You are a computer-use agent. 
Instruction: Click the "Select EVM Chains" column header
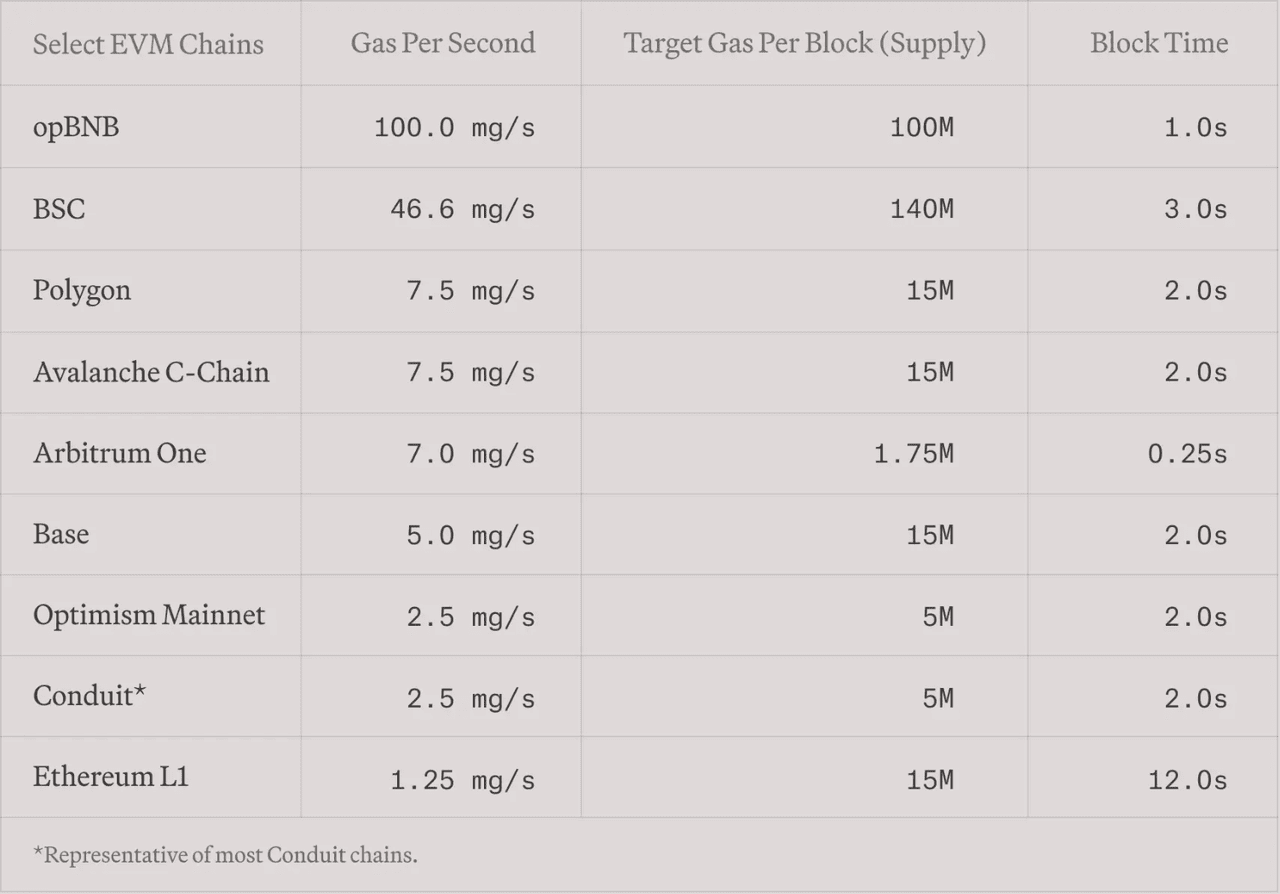click(148, 44)
